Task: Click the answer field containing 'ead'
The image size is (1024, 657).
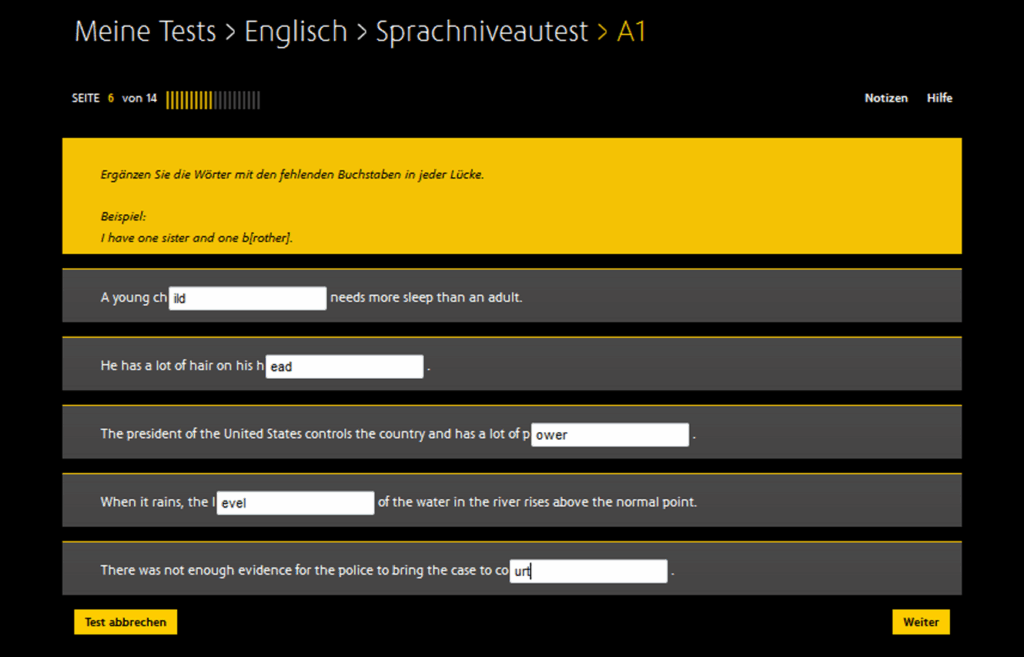Action: [344, 367]
